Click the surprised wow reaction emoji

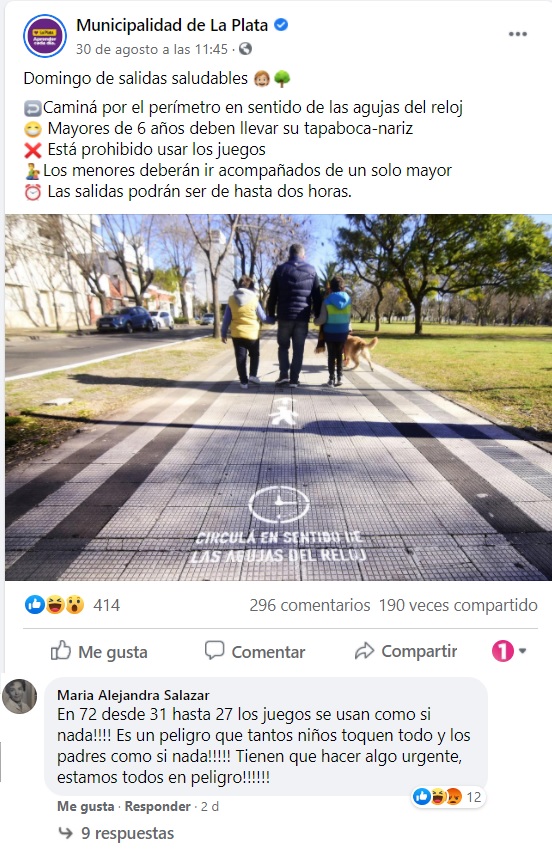(x=75, y=604)
